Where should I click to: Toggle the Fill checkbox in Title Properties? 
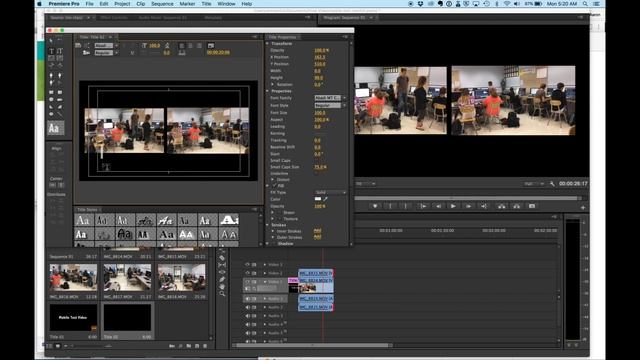(275, 186)
